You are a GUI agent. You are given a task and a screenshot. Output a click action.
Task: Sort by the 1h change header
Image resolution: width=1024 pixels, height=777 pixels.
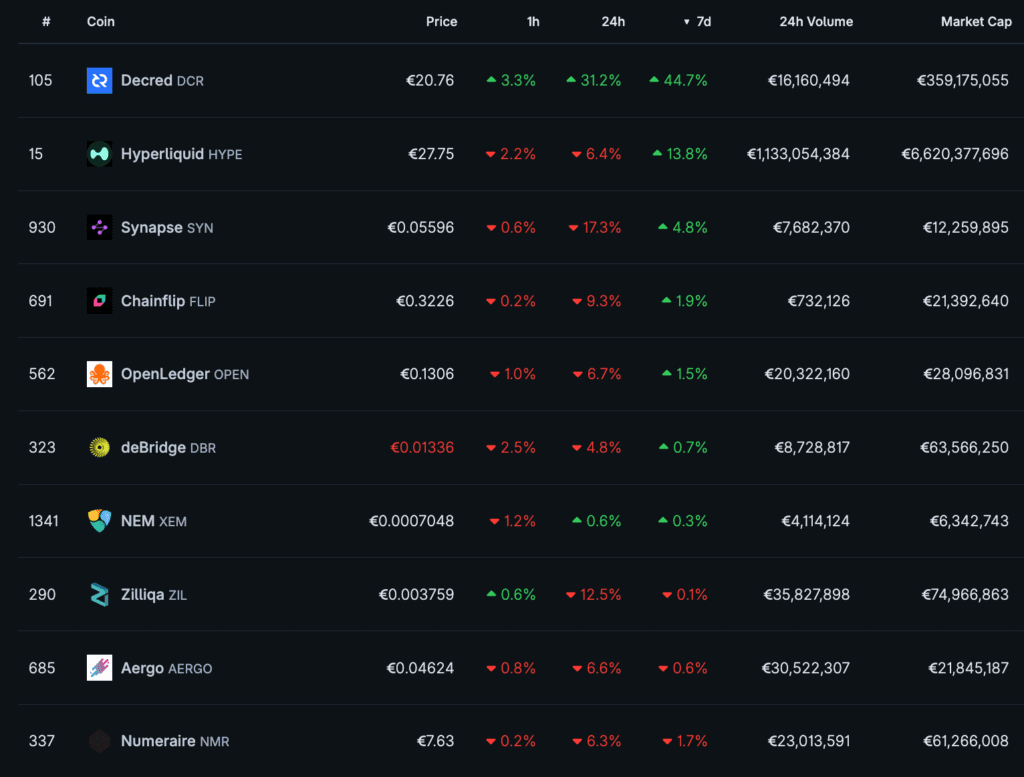pos(533,22)
